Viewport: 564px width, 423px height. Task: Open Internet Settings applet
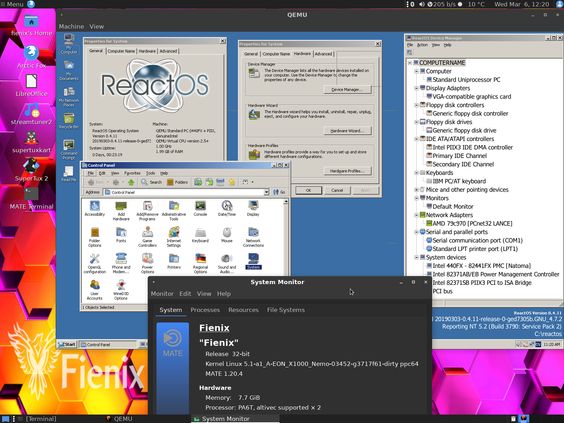click(x=174, y=237)
